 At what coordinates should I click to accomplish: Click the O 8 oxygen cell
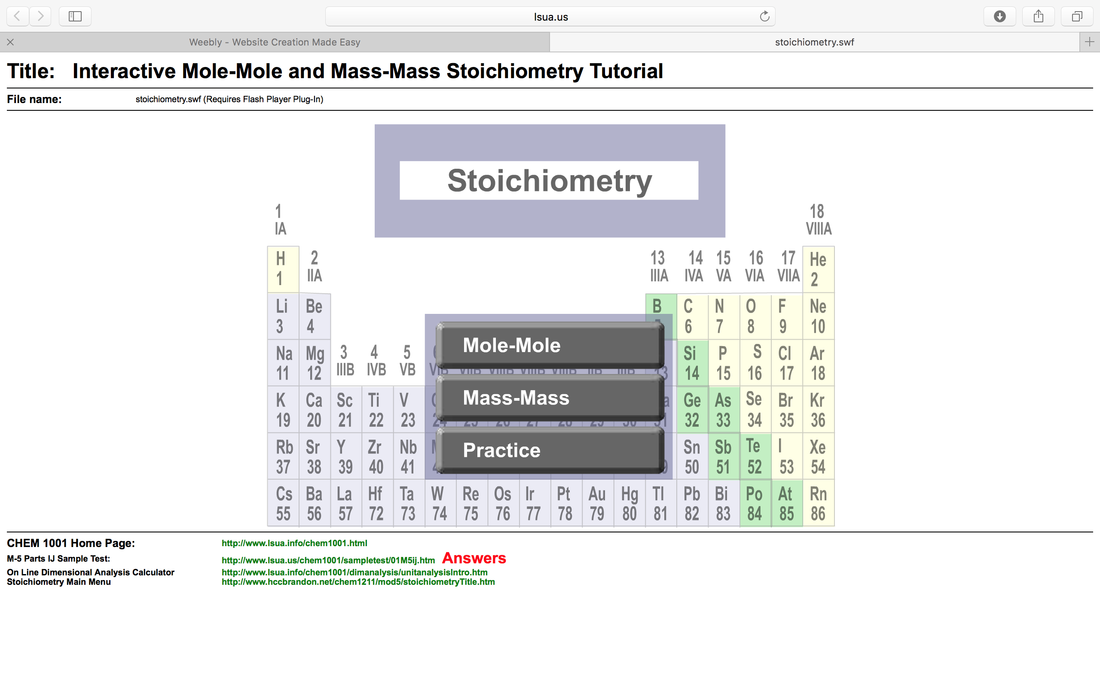(x=755, y=316)
